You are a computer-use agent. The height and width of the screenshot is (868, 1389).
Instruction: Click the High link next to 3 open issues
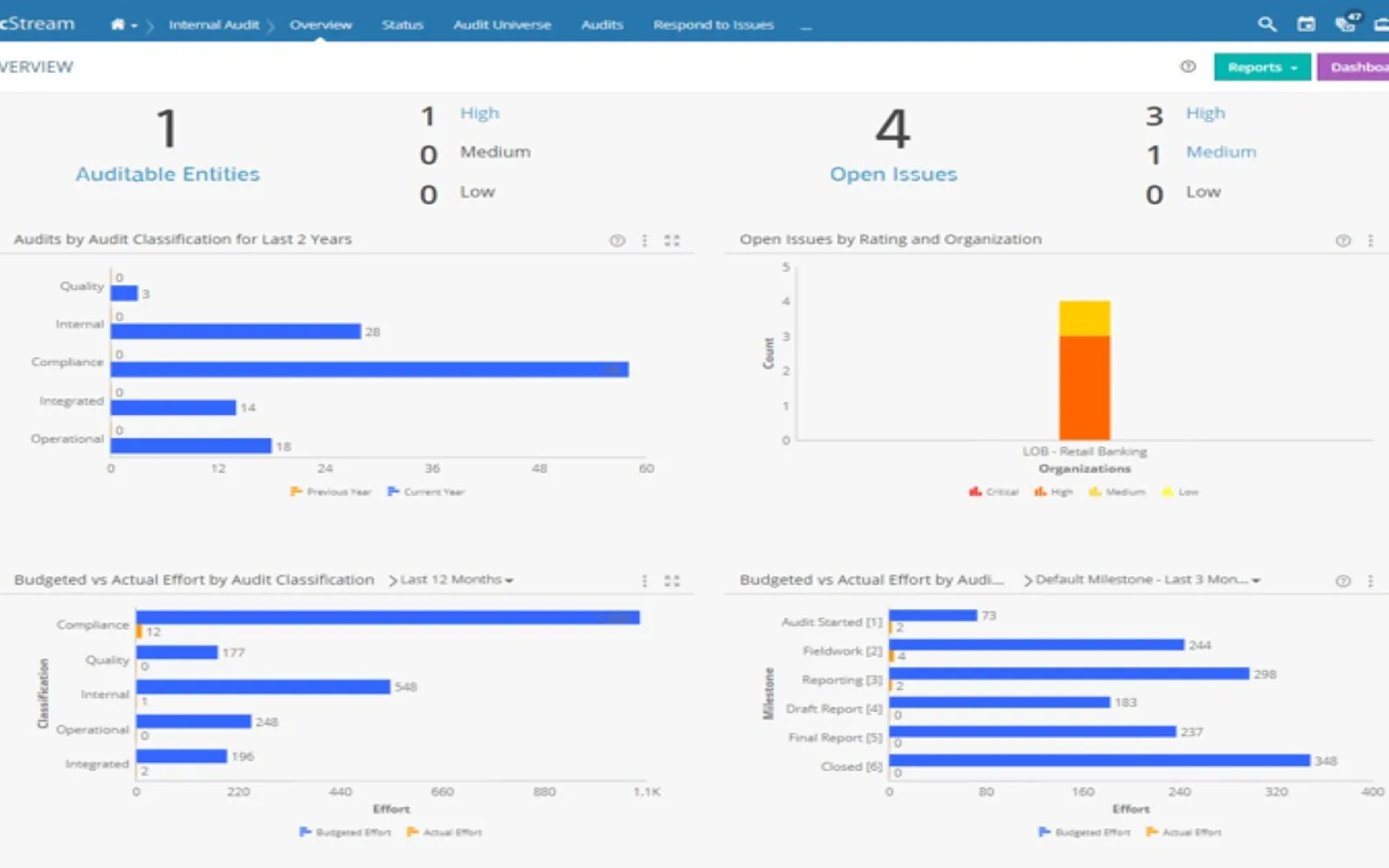point(1205,114)
